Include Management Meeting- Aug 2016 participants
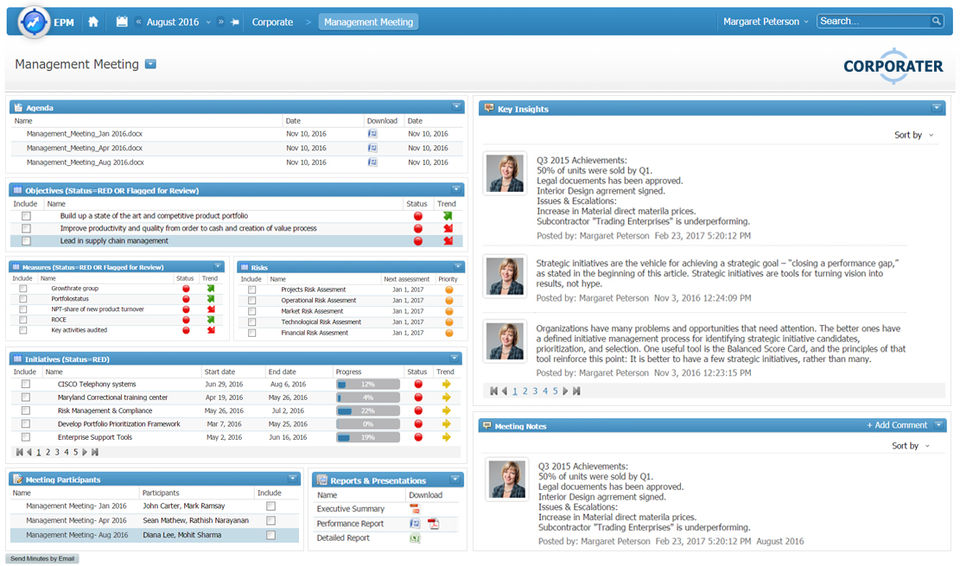This screenshot has height=566, width=960. (271, 535)
